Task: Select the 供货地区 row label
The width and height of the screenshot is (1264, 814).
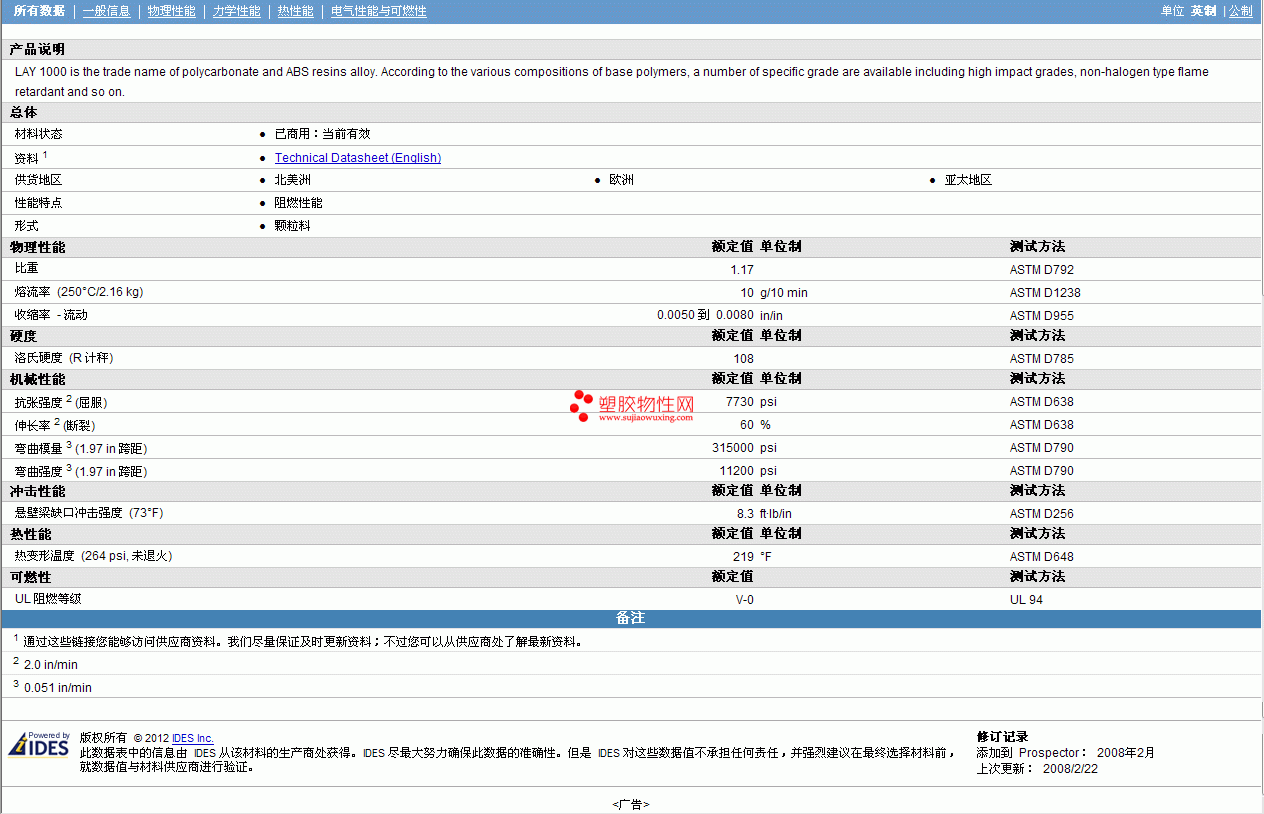Action: coord(38,180)
